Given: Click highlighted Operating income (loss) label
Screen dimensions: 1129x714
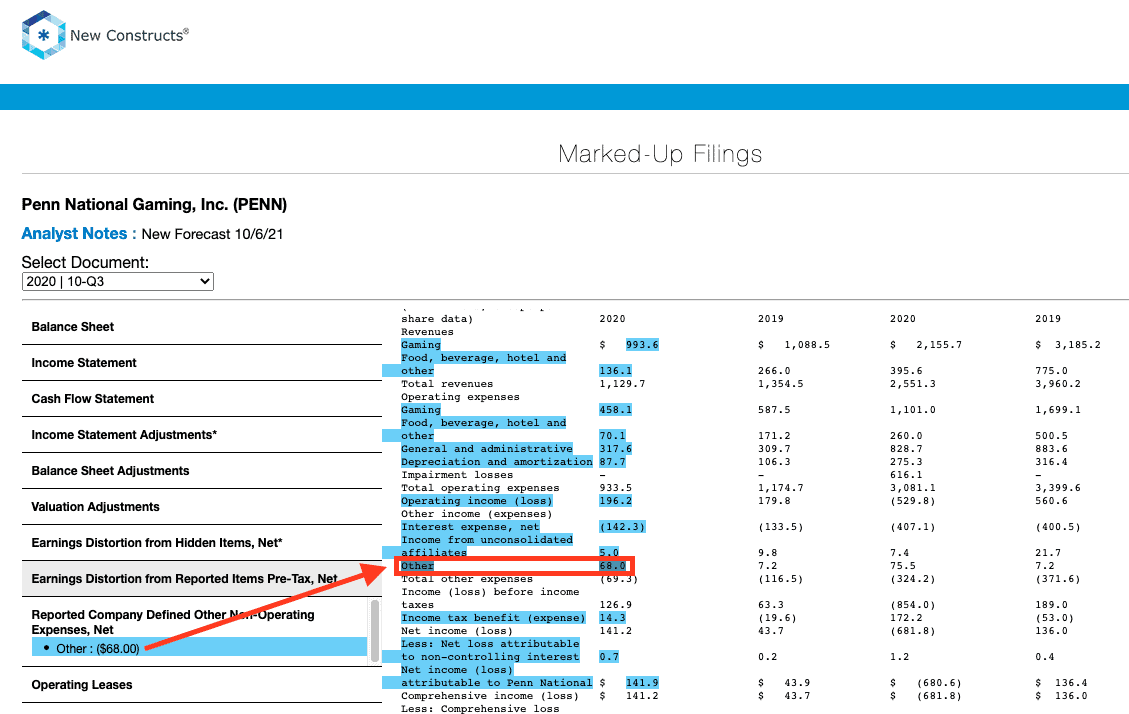Looking at the screenshot, I should coord(477,500).
